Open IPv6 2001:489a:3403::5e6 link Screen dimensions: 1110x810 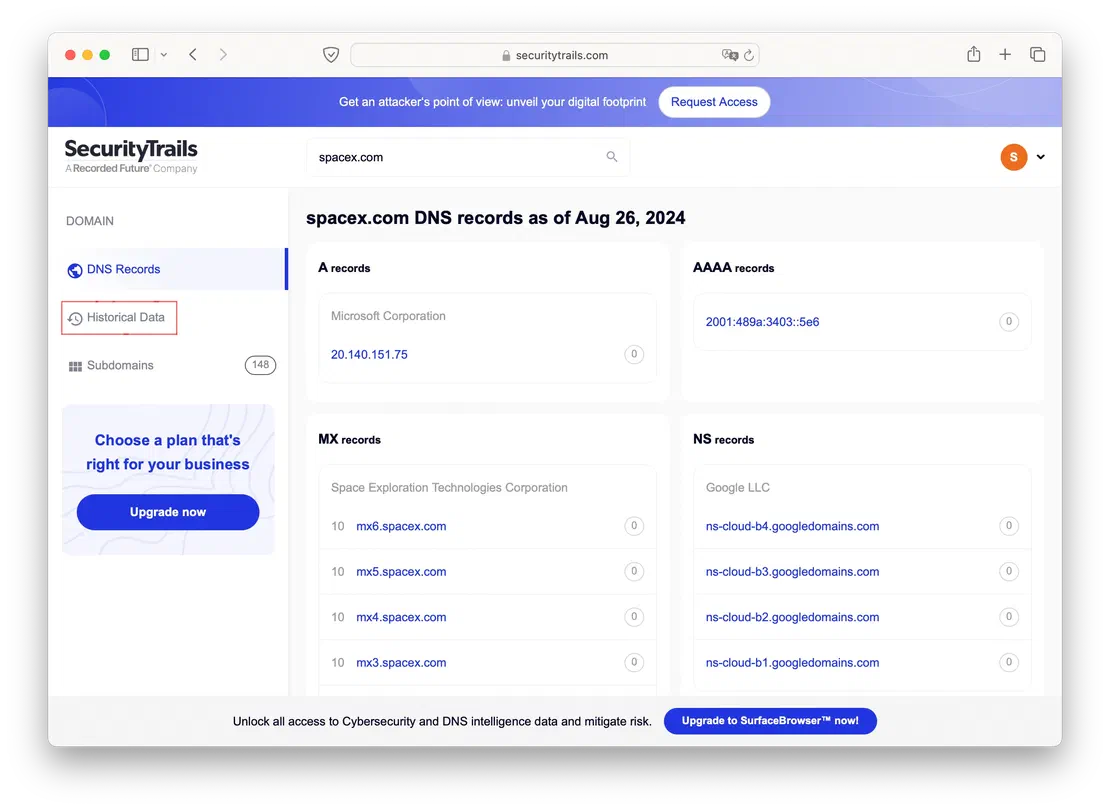(762, 322)
